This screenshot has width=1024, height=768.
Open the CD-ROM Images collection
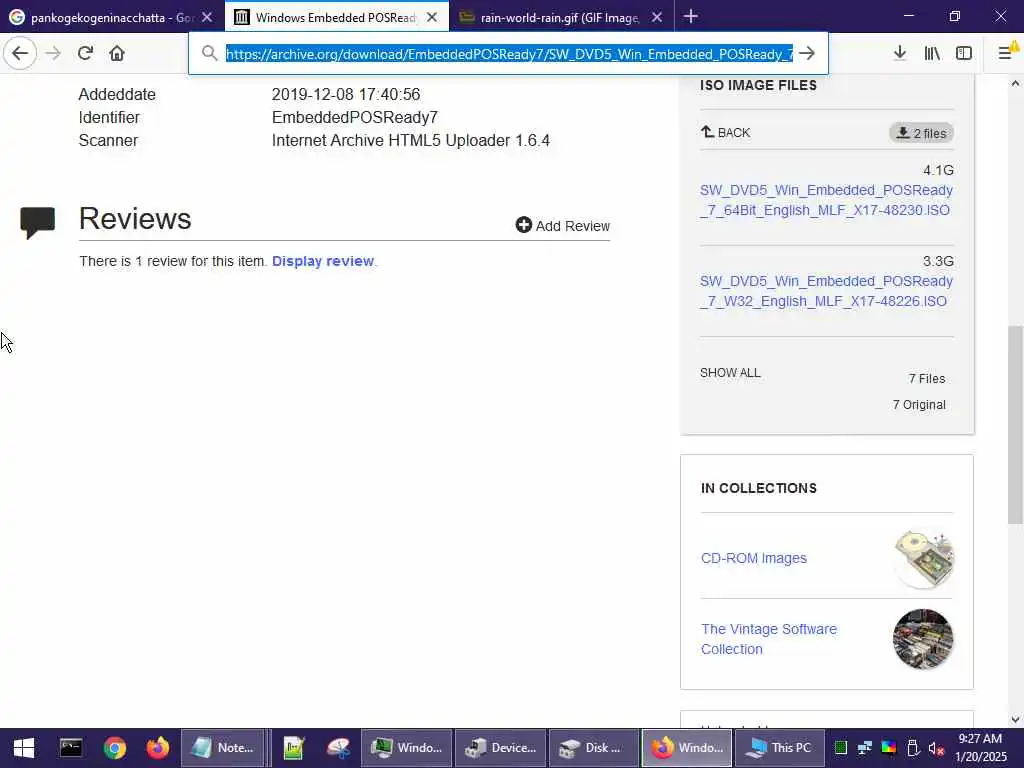(754, 558)
